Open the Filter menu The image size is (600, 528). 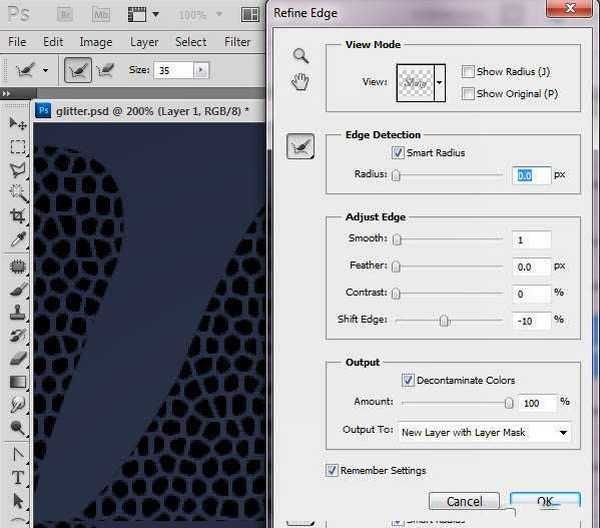point(237,42)
